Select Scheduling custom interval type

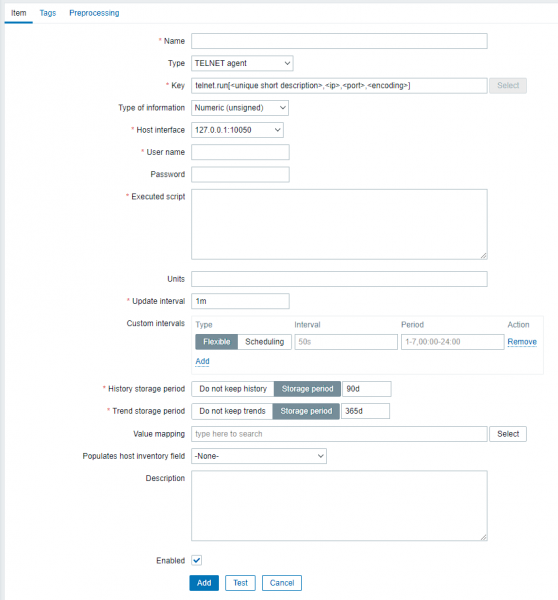tap(264, 342)
